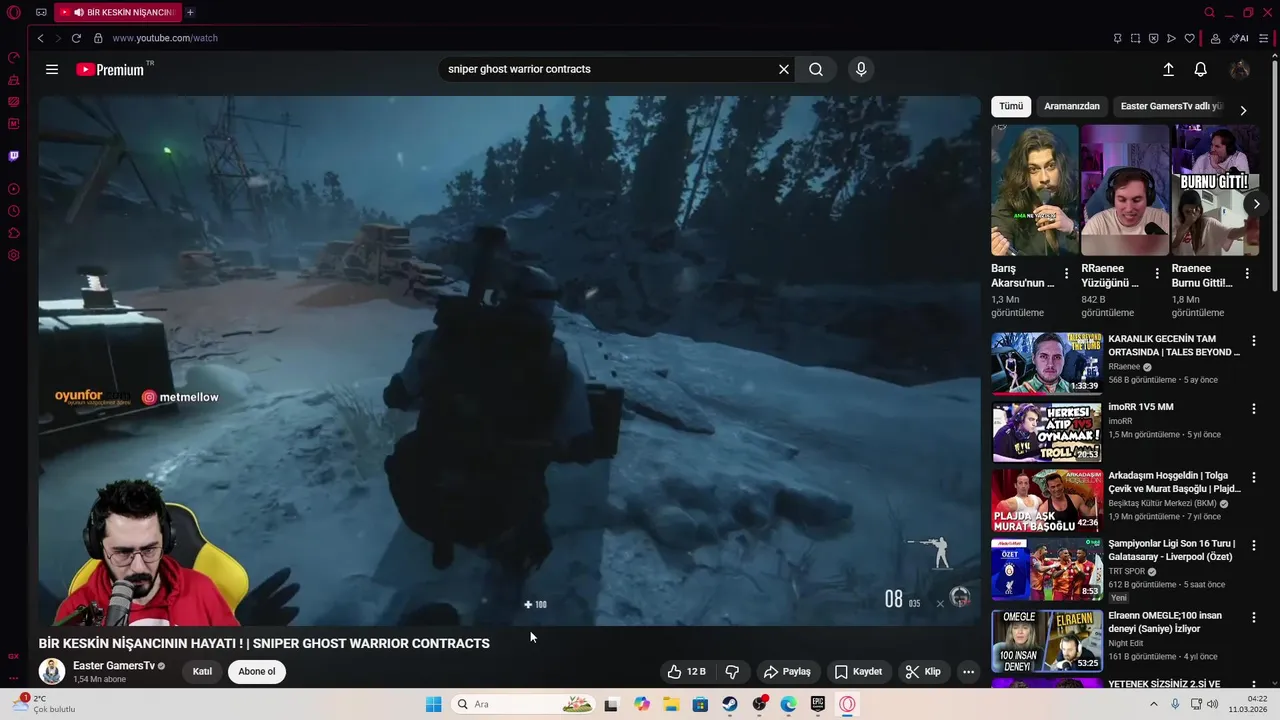This screenshot has width=1280, height=720.
Task: Open the YouTube upload/create icon
Action: point(1168,69)
